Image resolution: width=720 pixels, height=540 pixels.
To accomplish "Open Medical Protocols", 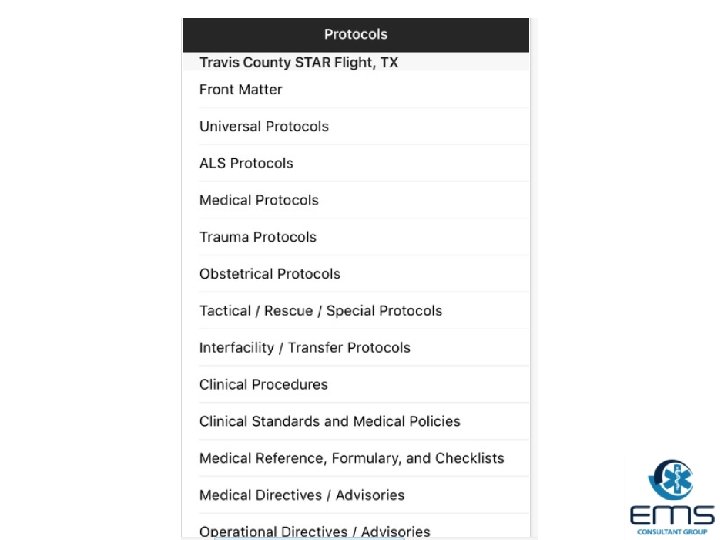I will (259, 201).
